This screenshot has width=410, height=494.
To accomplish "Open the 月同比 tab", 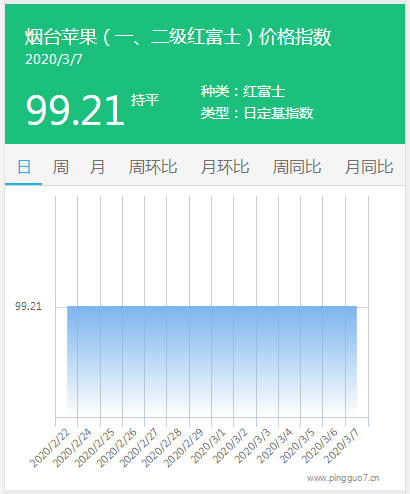I will click(369, 167).
